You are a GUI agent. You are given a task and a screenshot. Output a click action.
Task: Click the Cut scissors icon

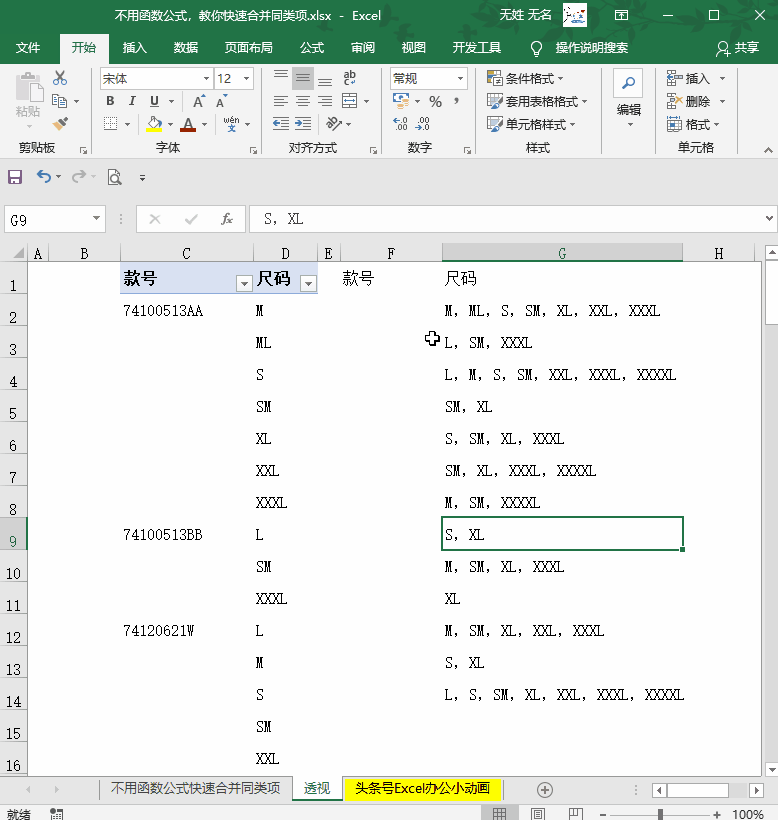point(60,78)
